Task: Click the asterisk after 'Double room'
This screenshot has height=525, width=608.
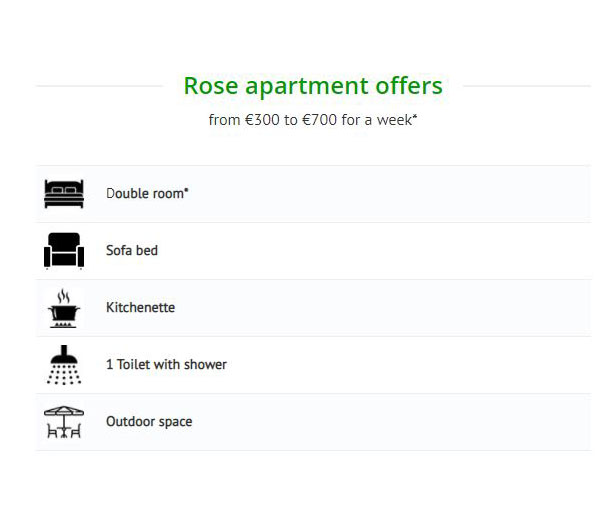Action: pyautogui.click(x=186, y=190)
